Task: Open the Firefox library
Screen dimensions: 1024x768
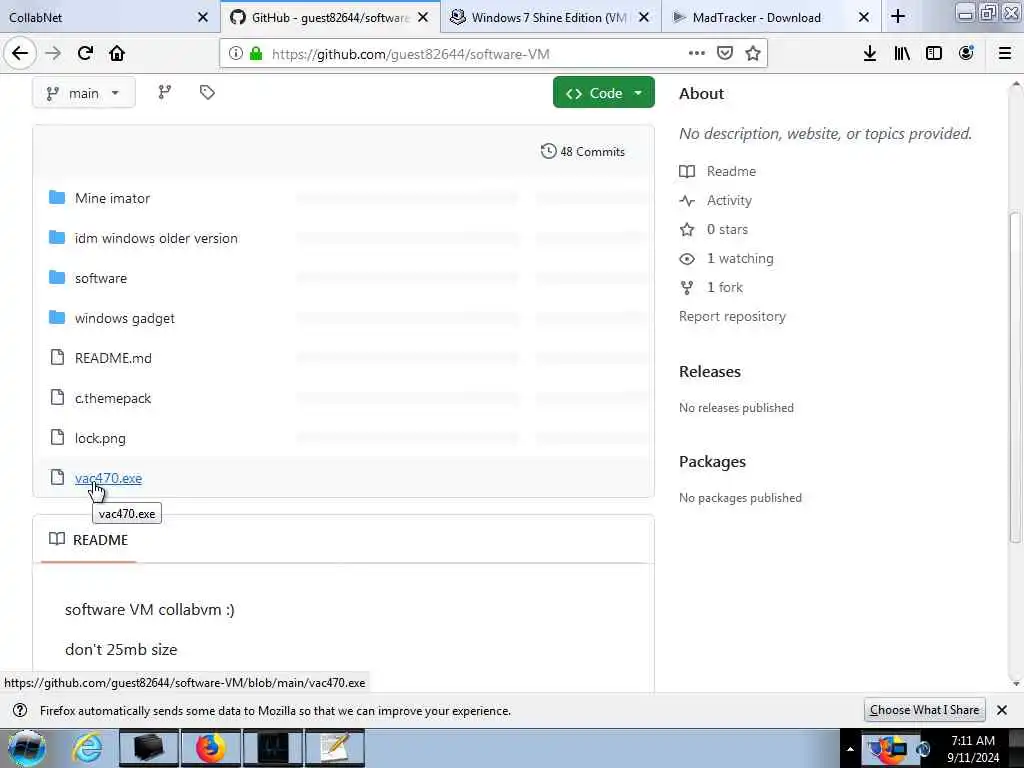Action: click(x=902, y=54)
